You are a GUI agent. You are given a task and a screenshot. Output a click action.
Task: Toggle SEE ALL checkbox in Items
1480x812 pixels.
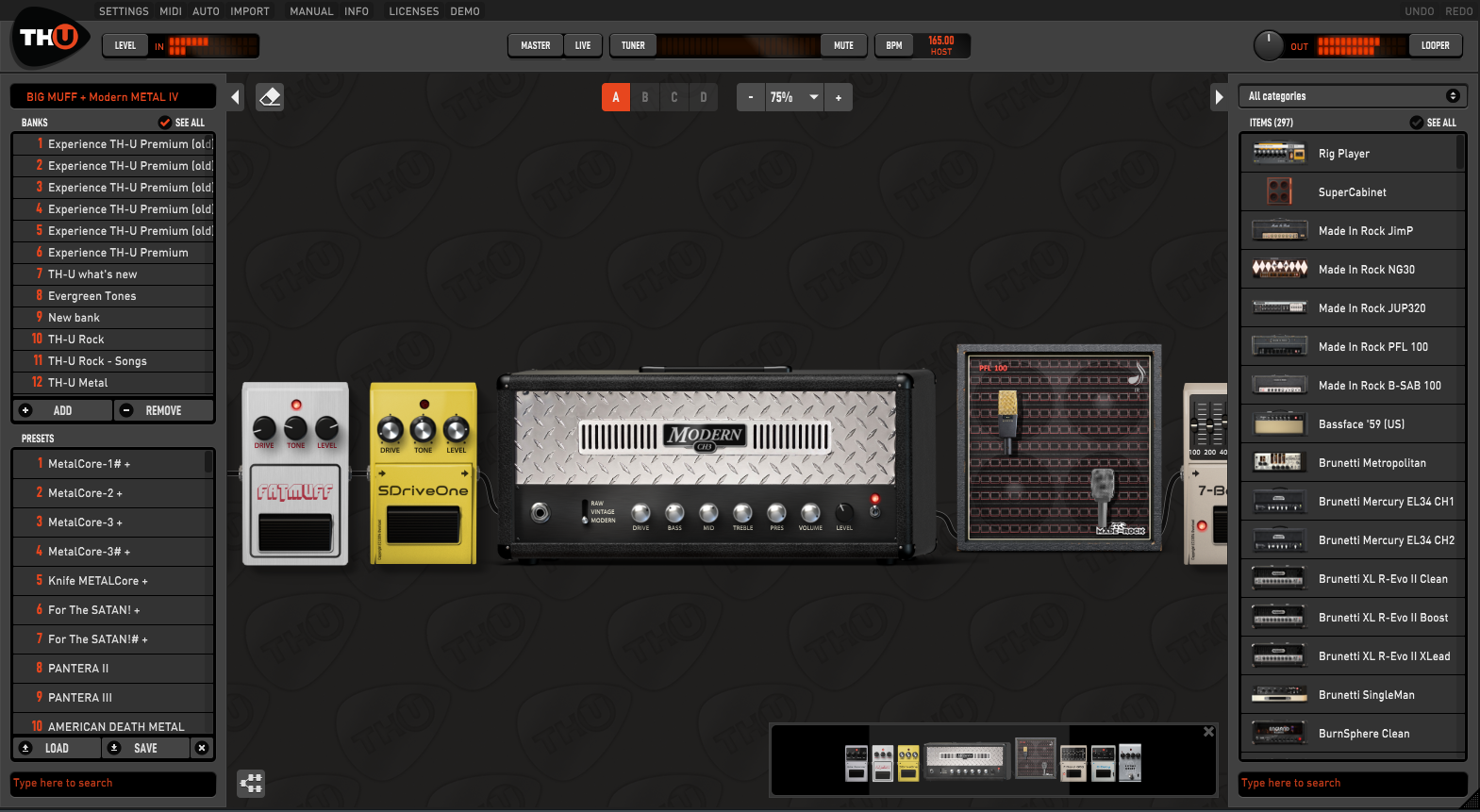pos(1417,123)
